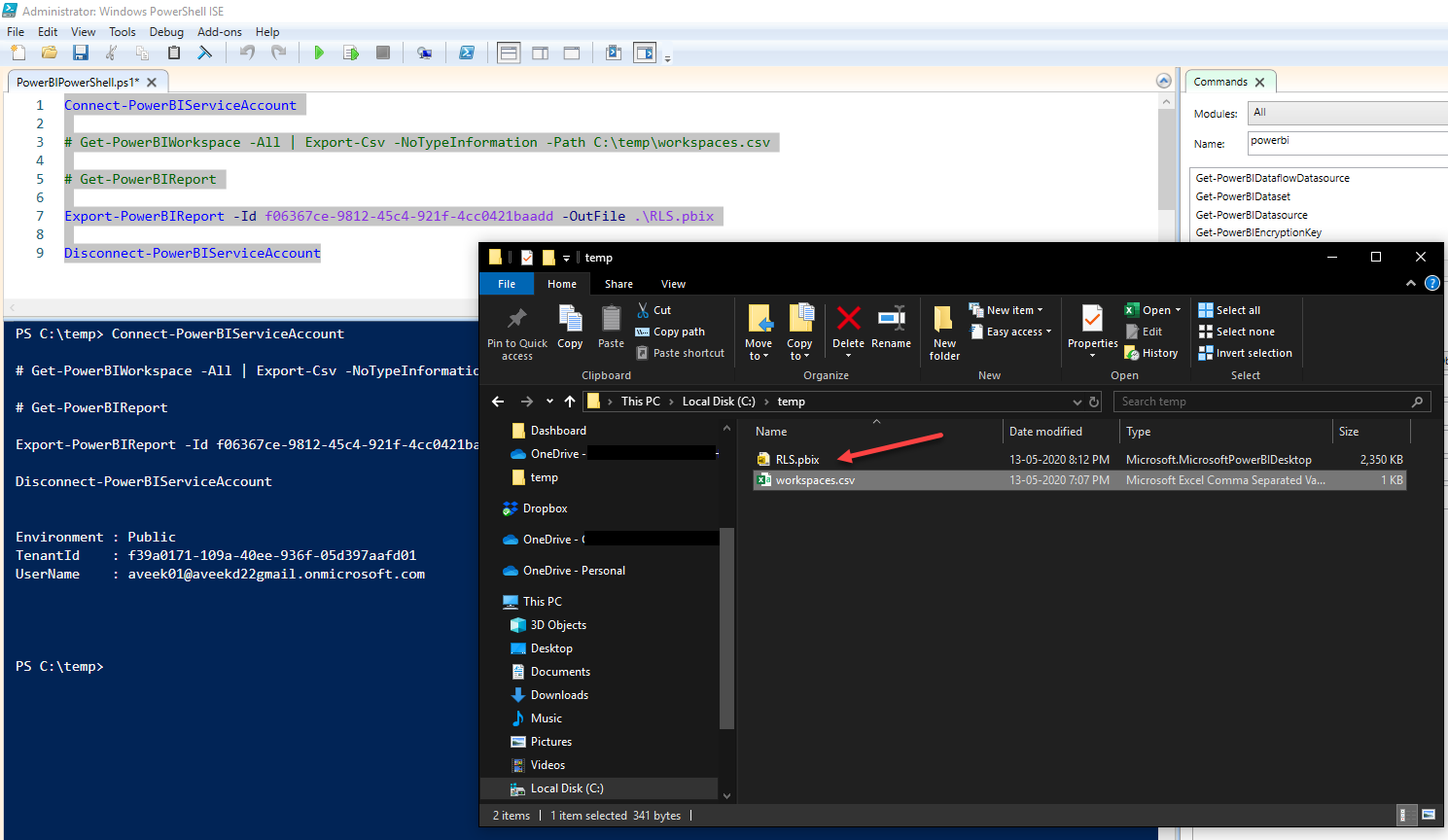This screenshot has height=840, width=1448.
Task: Switch to the Share ribbon tab
Action: [x=618, y=284]
